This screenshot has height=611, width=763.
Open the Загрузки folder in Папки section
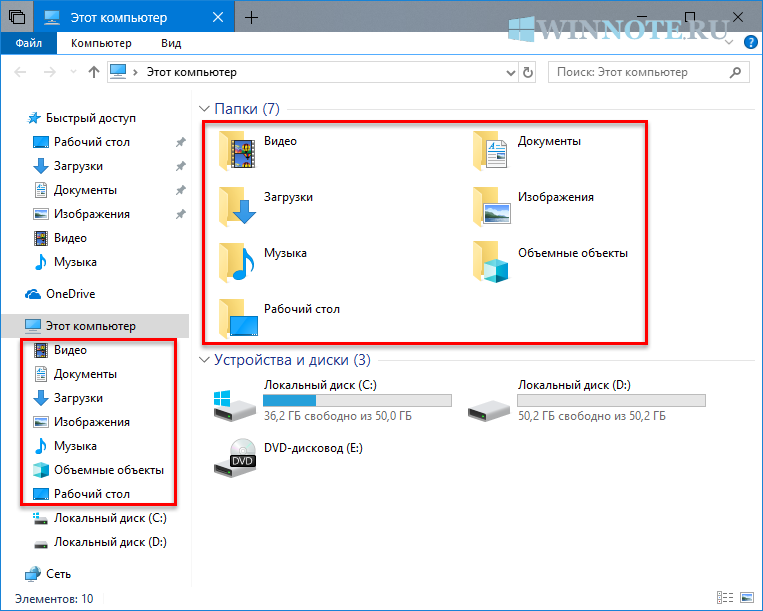click(x=266, y=206)
